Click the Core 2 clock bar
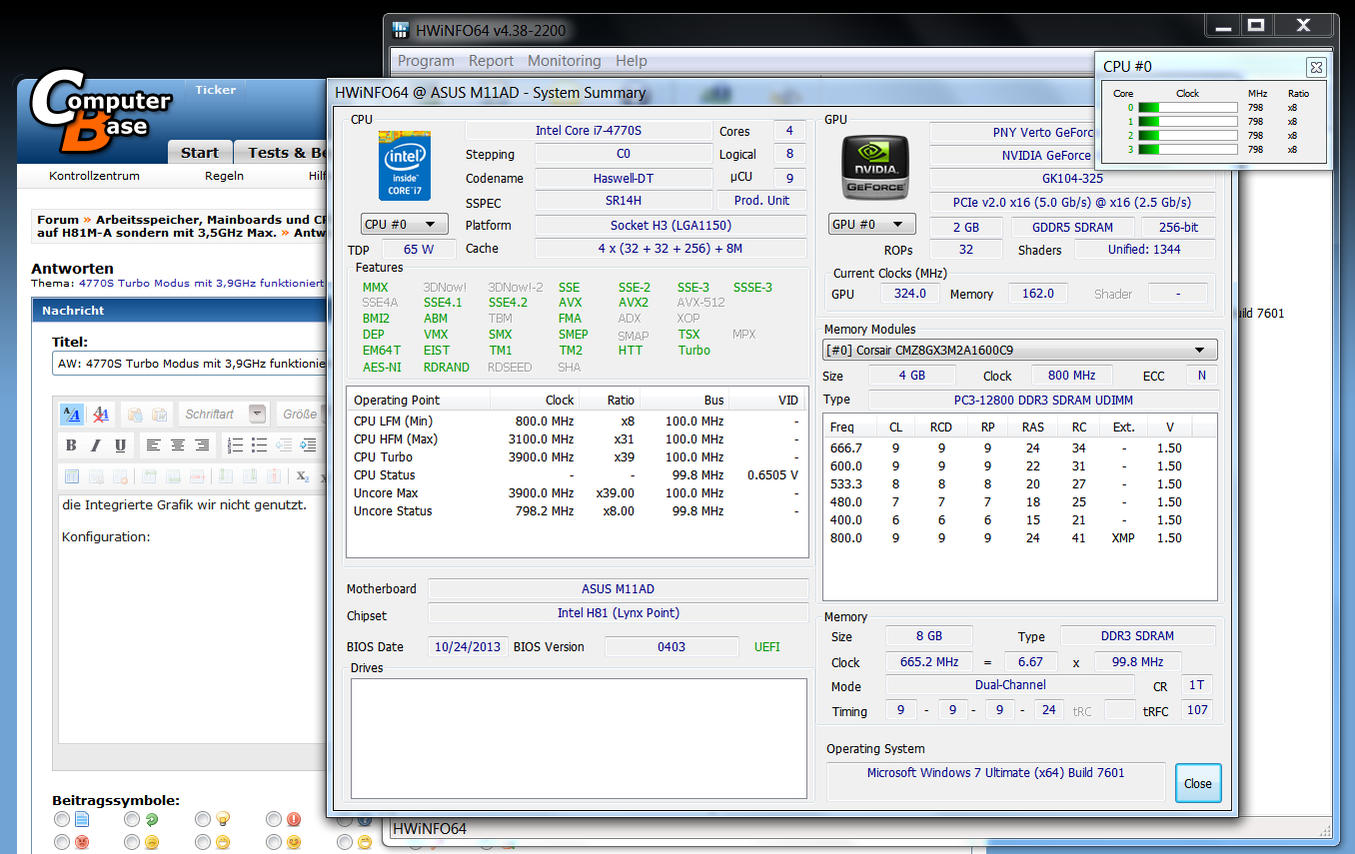1355x854 pixels. [1188, 135]
